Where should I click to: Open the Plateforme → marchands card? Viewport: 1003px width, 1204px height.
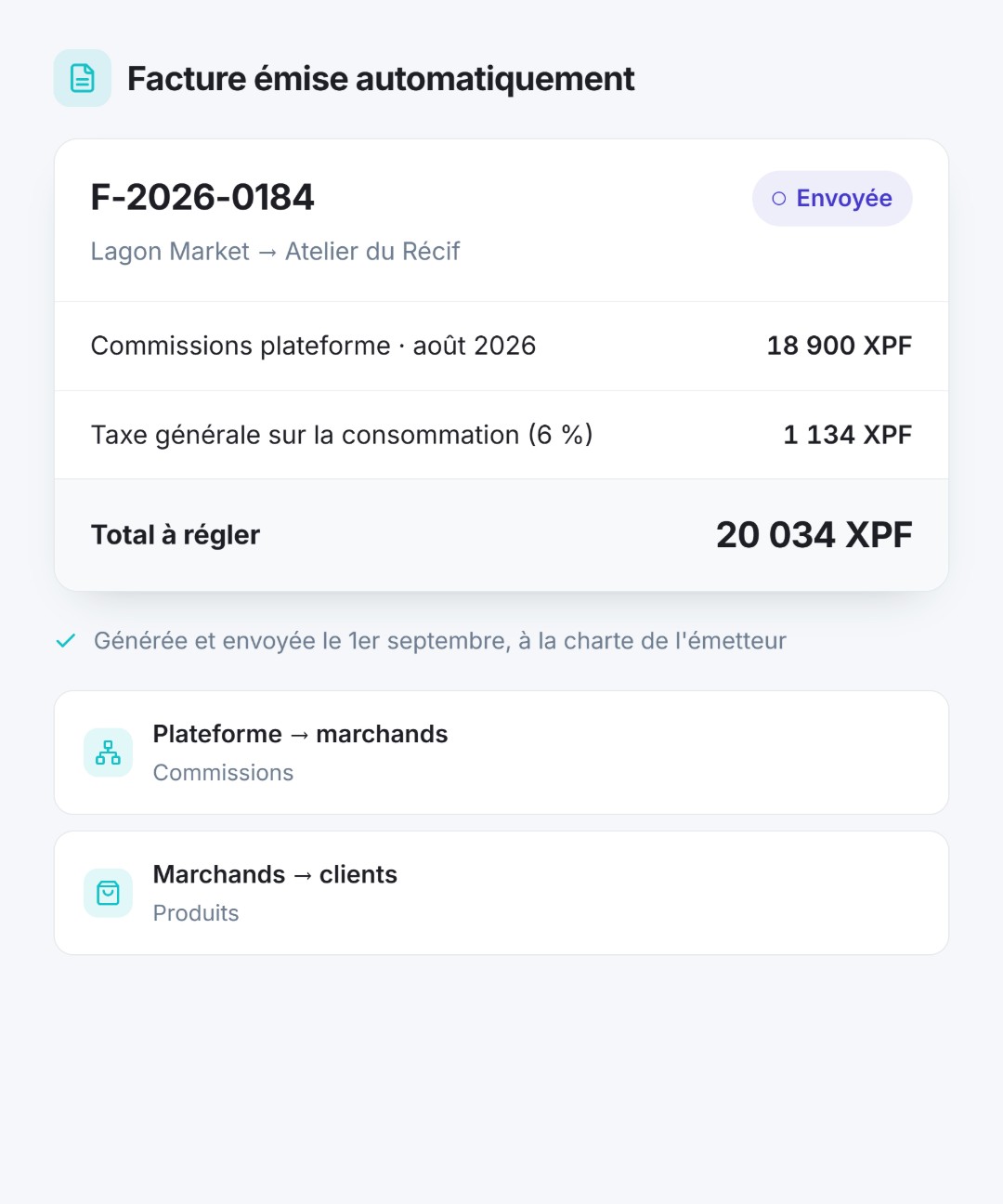(501, 752)
